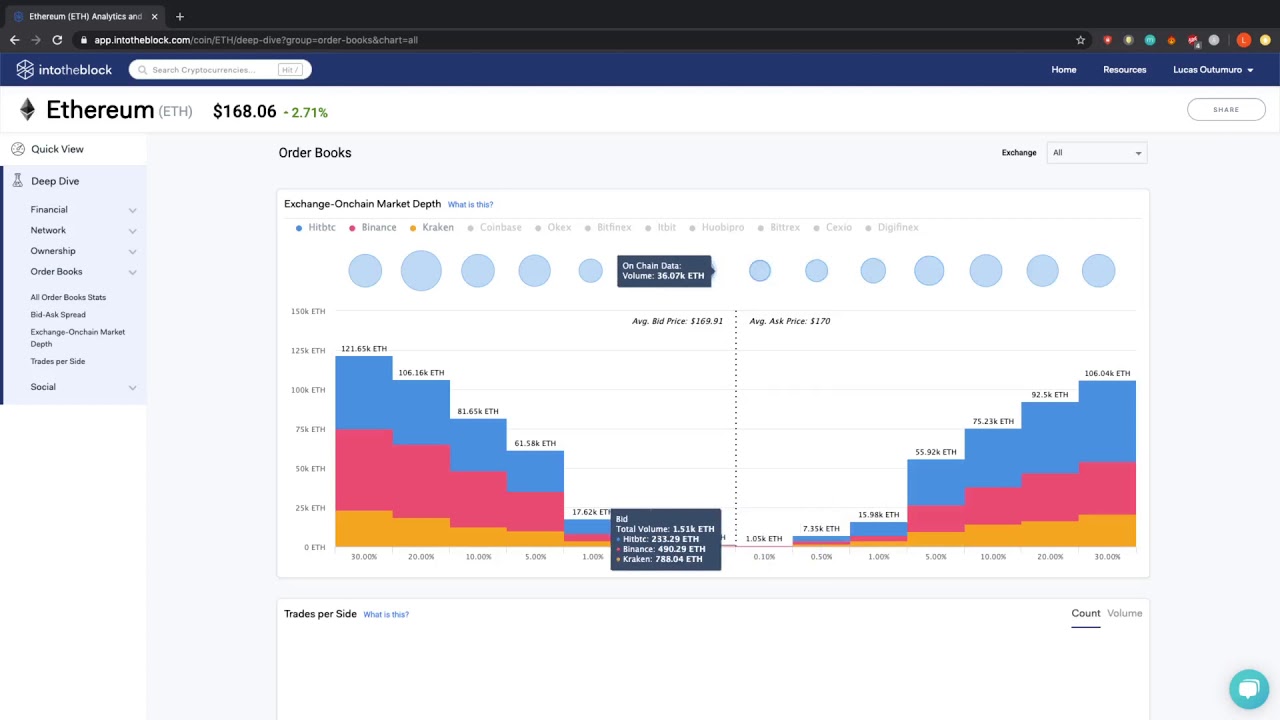
Task: Enable Cexio exchange in legend
Action: tap(833, 227)
